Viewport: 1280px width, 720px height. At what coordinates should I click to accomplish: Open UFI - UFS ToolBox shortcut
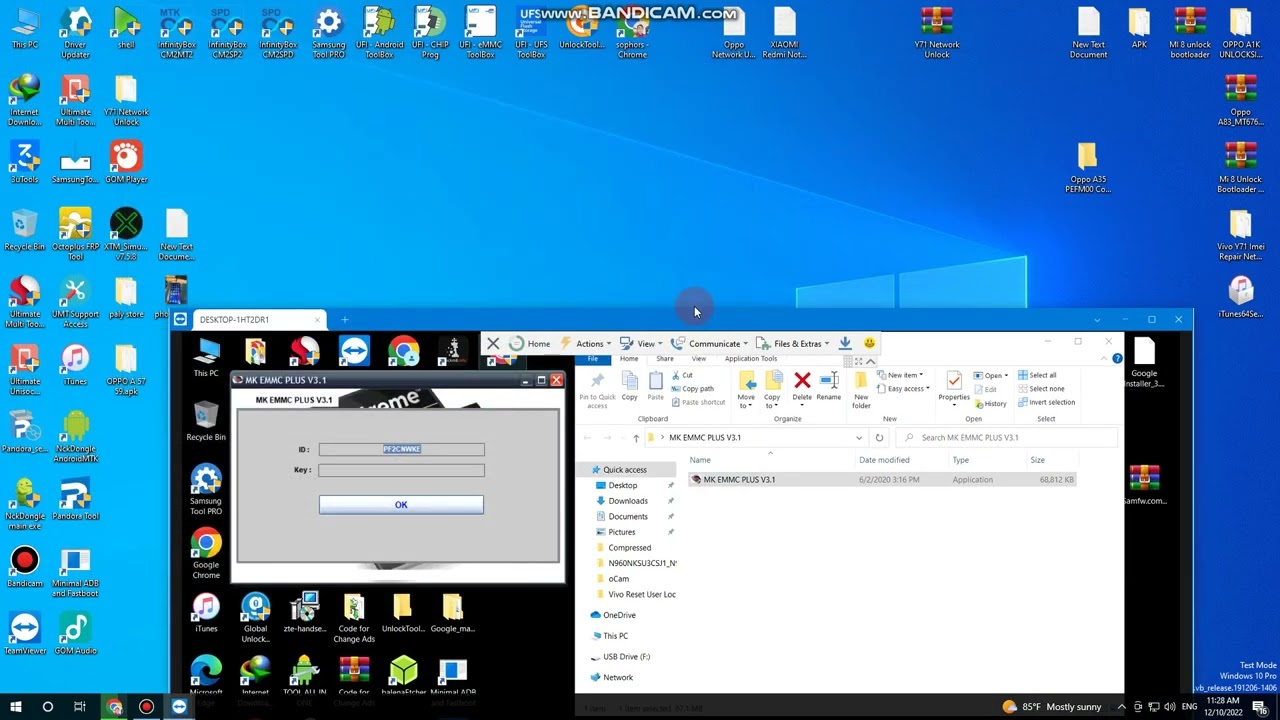[531, 32]
